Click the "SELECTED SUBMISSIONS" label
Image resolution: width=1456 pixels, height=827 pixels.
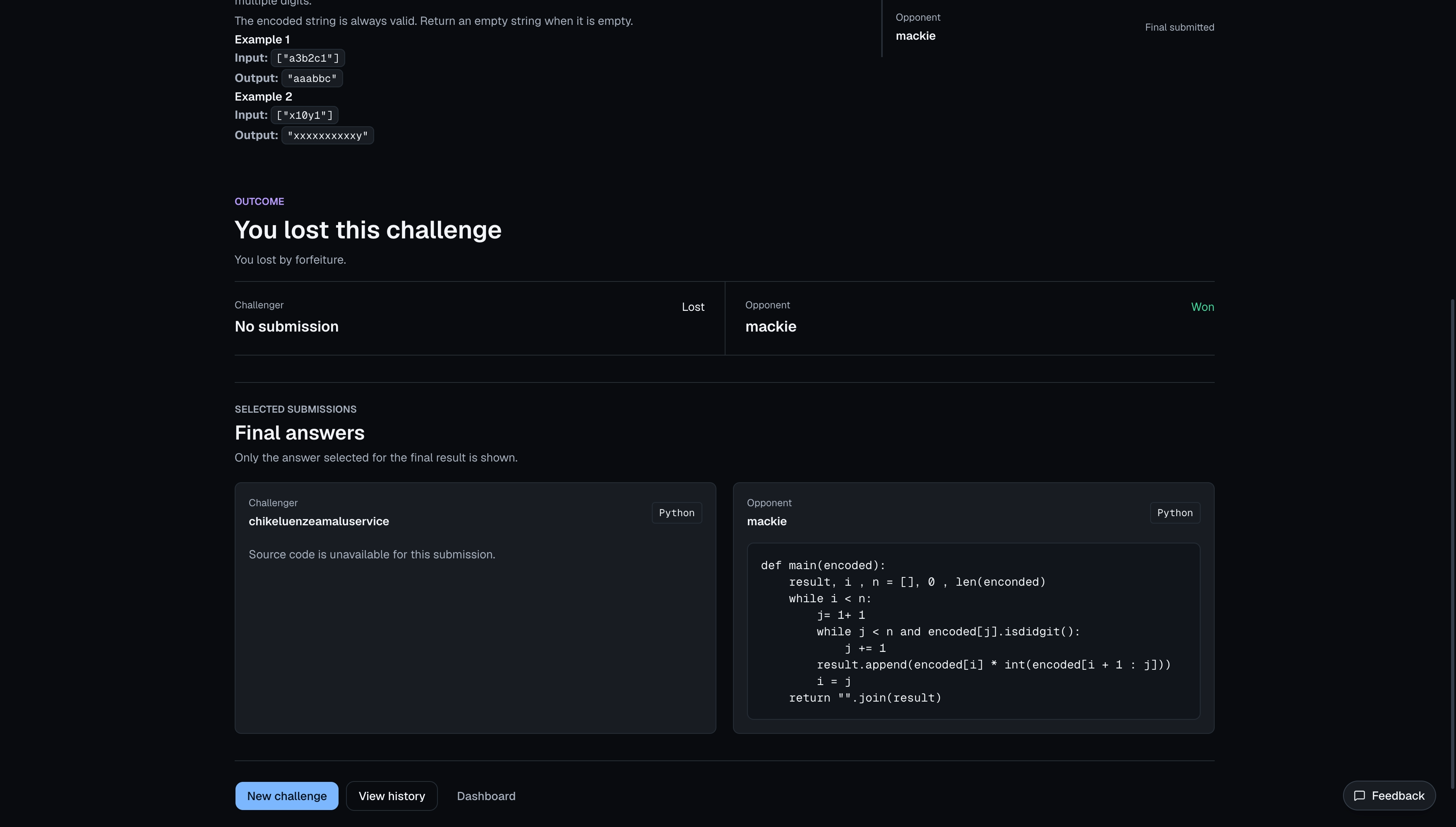pos(295,409)
